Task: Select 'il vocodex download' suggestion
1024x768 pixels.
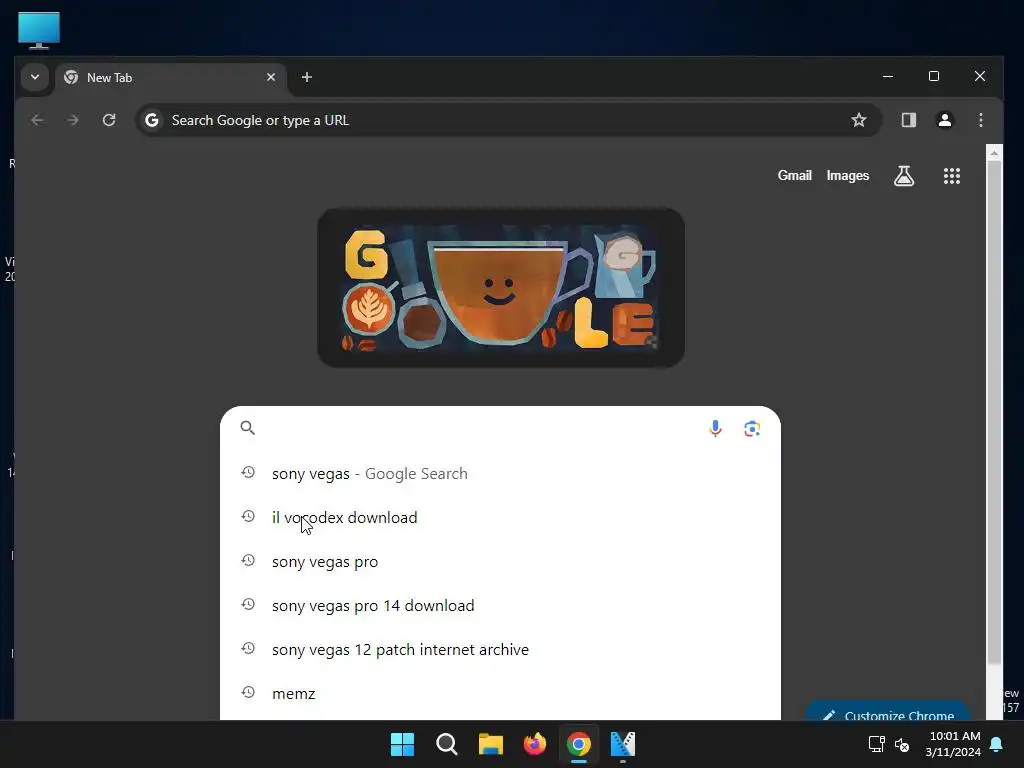Action: (500, 517)
